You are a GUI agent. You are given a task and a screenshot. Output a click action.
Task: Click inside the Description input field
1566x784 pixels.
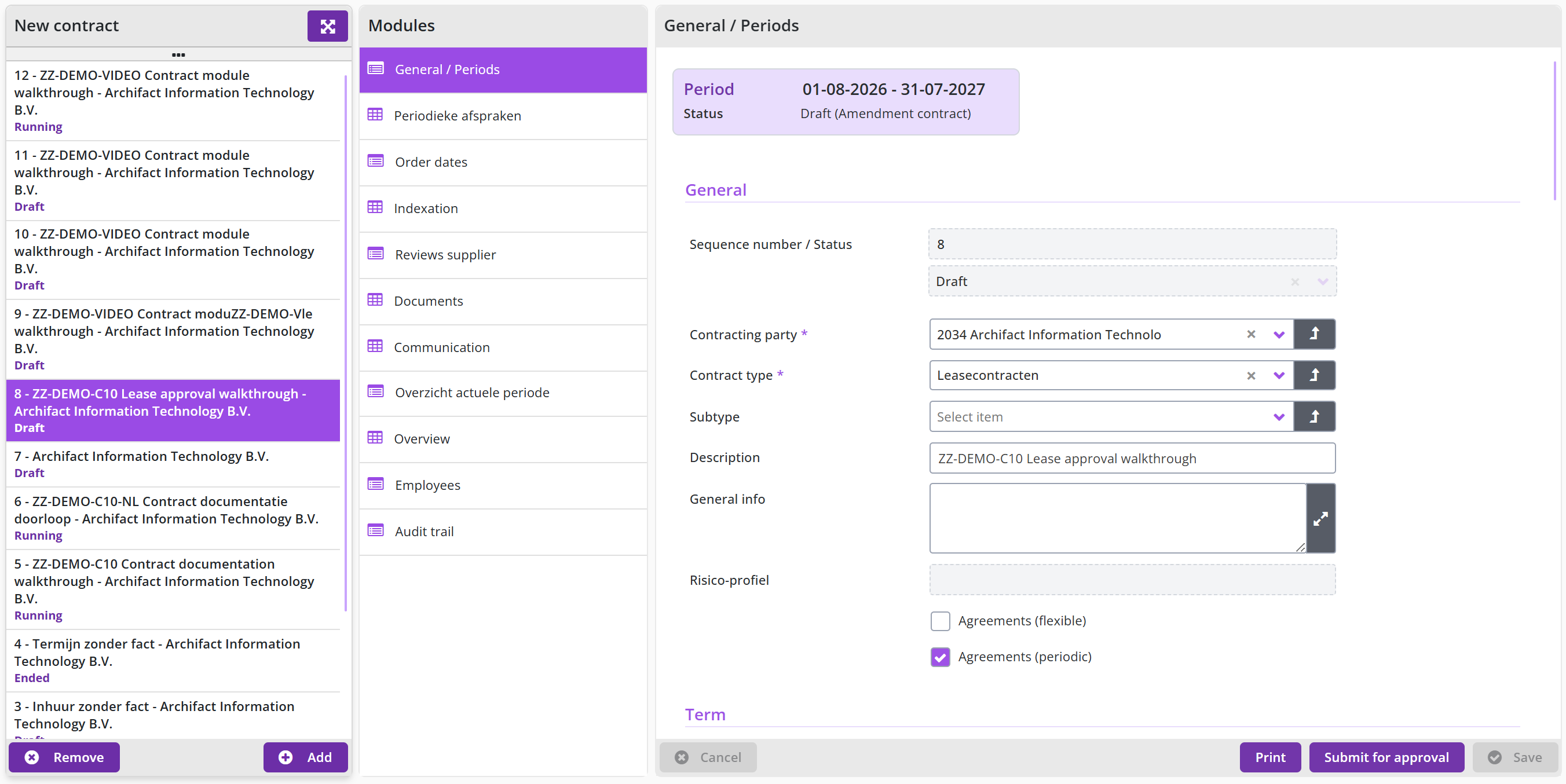[x=1132, y=458]
